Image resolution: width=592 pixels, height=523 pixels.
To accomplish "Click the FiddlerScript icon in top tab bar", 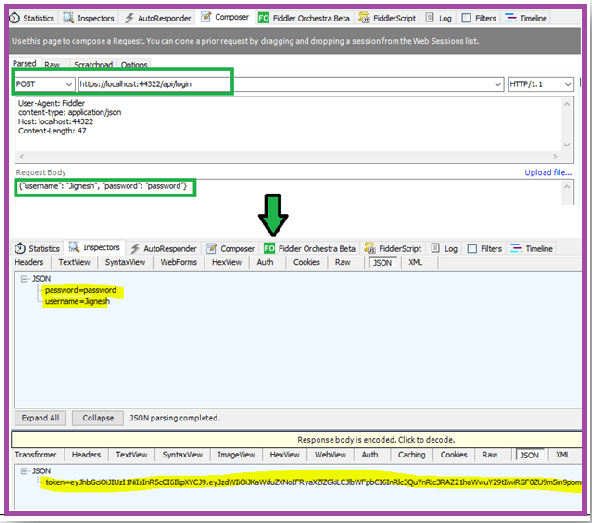I will click(x=364, y=17).
